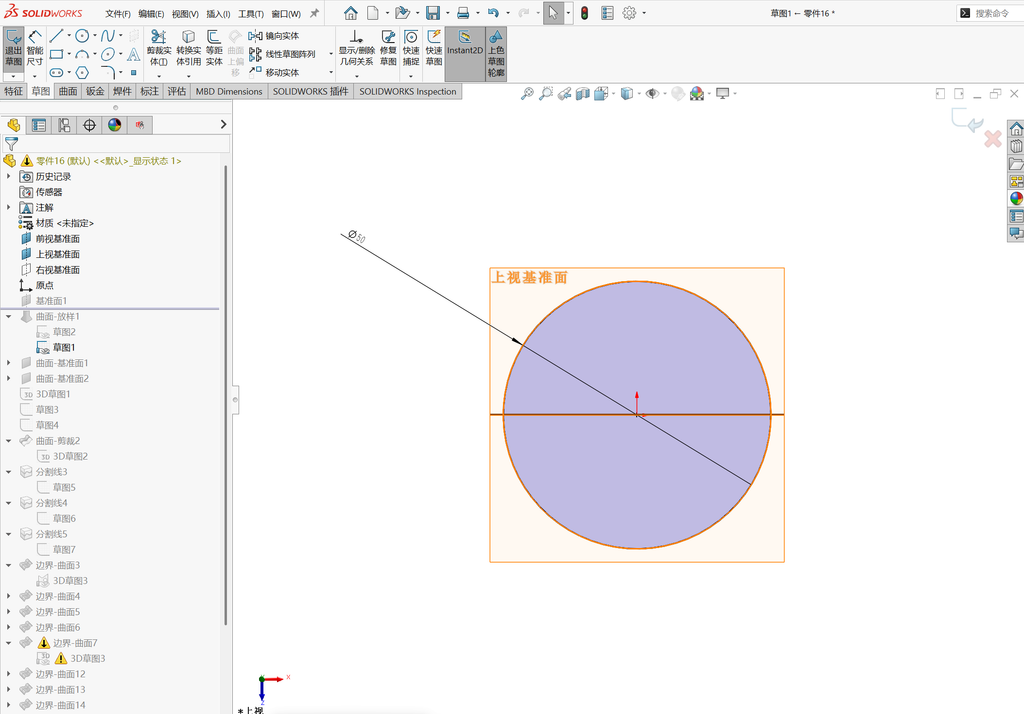This screenshot has width=1024, height=714.
Task: Select the Spline sketch tool
Action: [x=108, y=36]
